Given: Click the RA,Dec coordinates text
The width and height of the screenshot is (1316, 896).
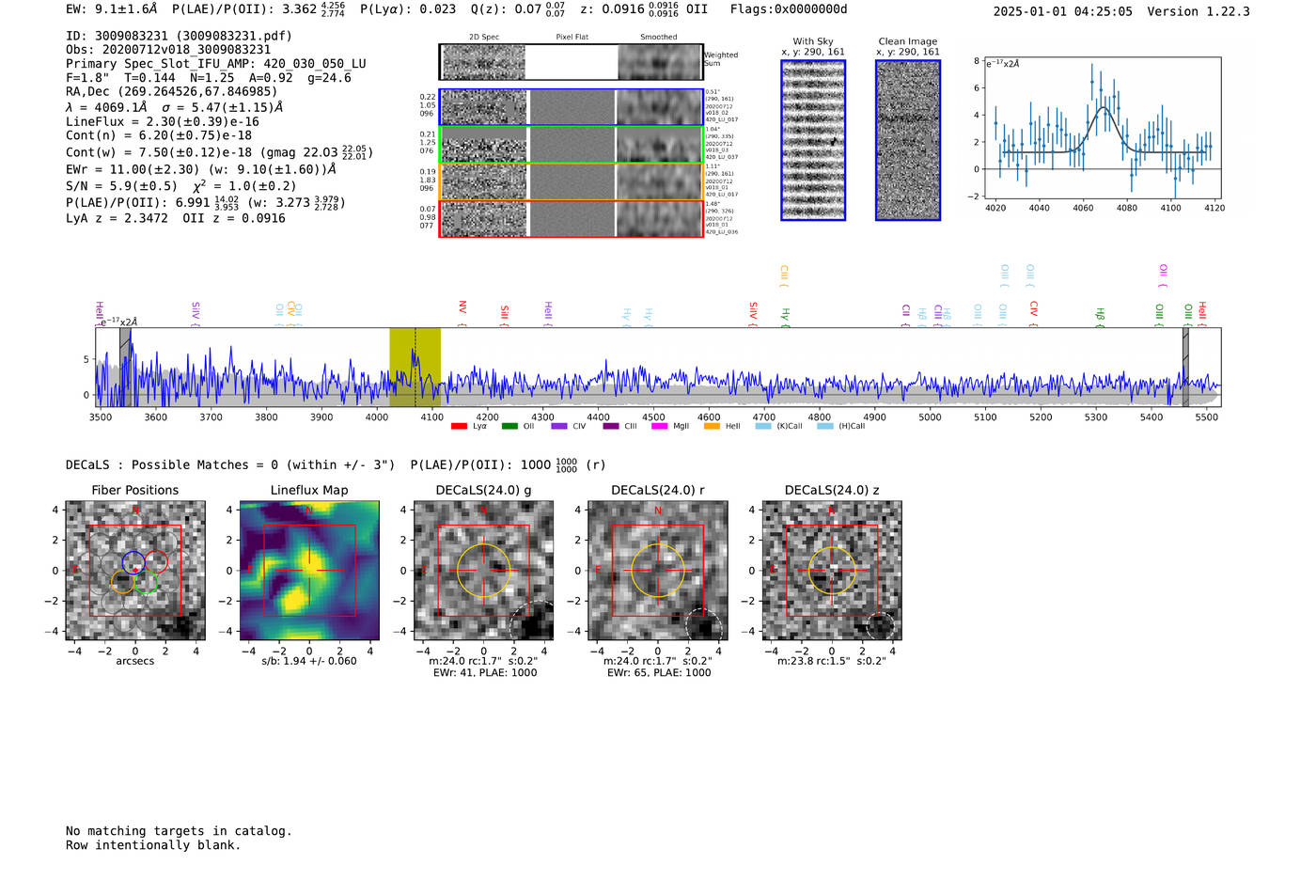Looking at the screenshot, I should 172,91.
